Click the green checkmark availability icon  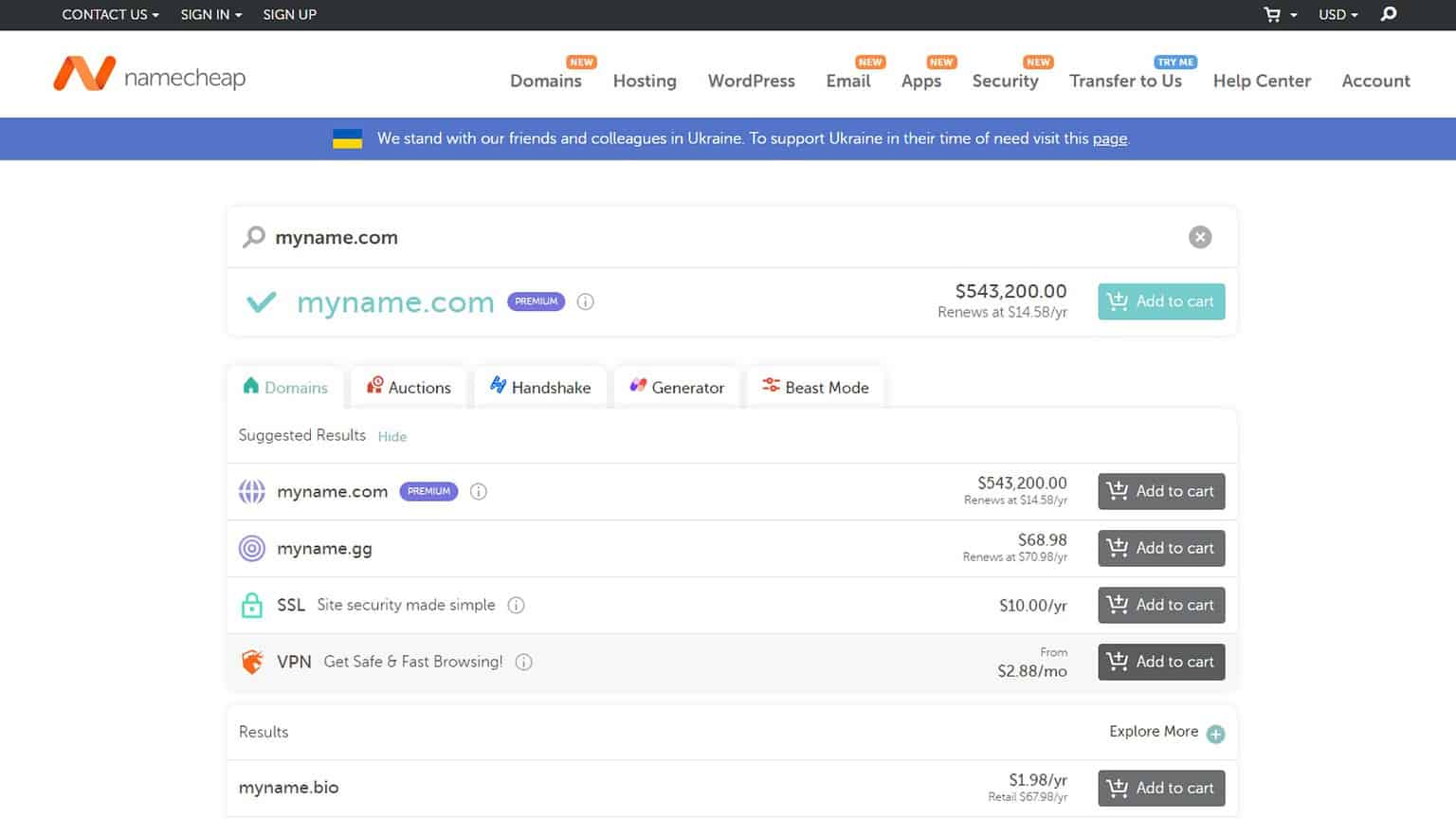(x=261, y=302)
